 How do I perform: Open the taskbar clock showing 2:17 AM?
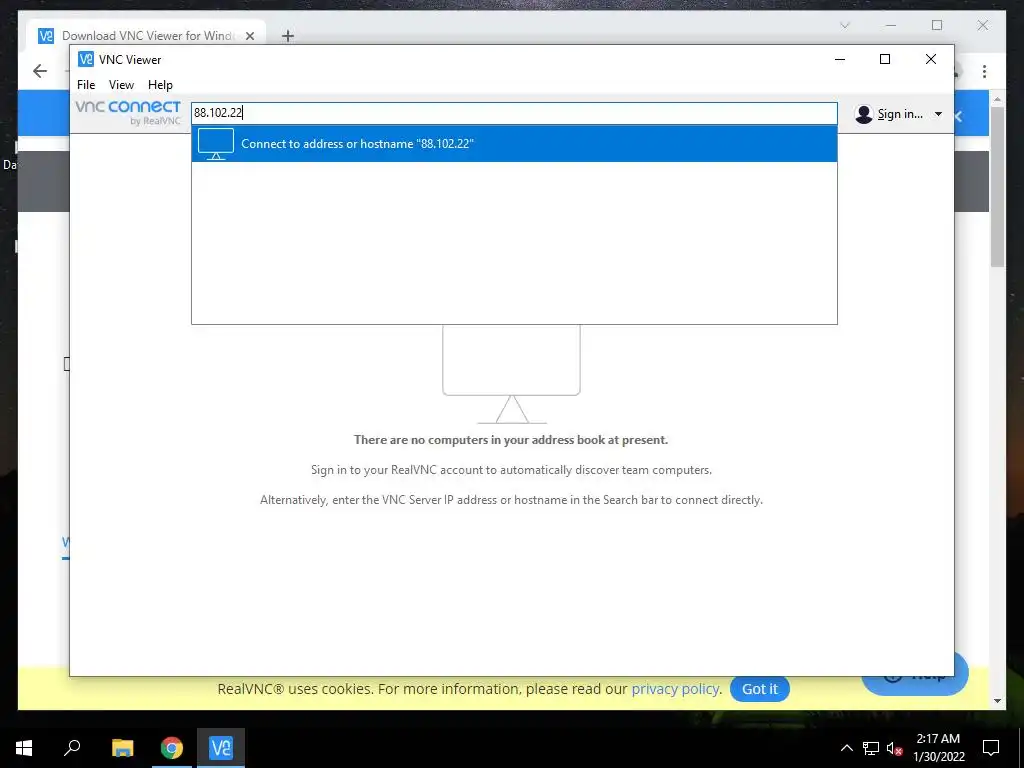(x=938, y=748)
